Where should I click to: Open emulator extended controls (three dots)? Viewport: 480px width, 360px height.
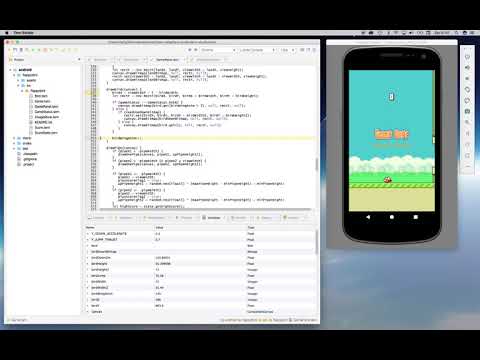coord(467,166)
